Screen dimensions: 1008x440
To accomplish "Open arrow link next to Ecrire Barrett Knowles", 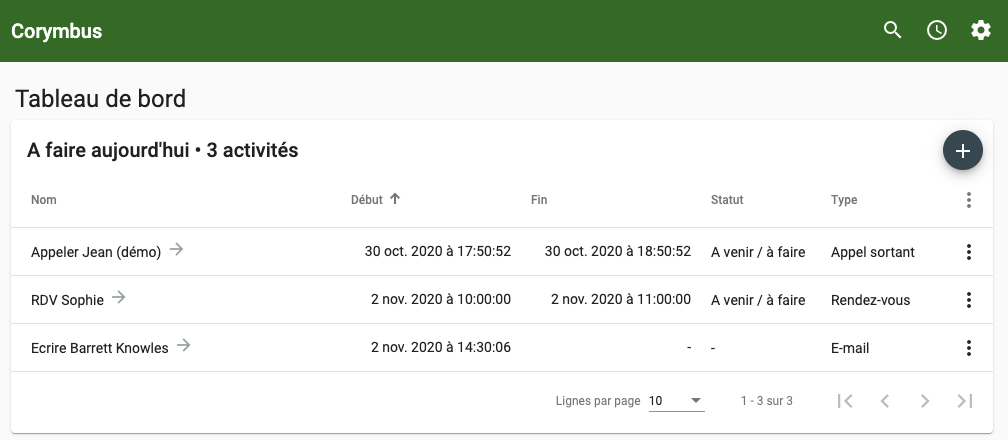I will [183, 345].
